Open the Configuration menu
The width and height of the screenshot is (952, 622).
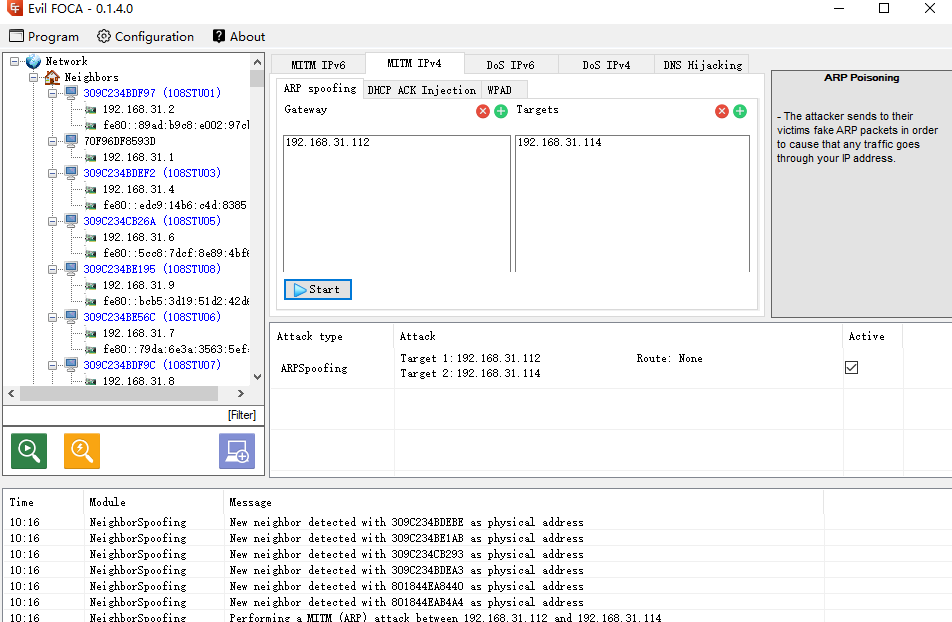pos(146,36)
